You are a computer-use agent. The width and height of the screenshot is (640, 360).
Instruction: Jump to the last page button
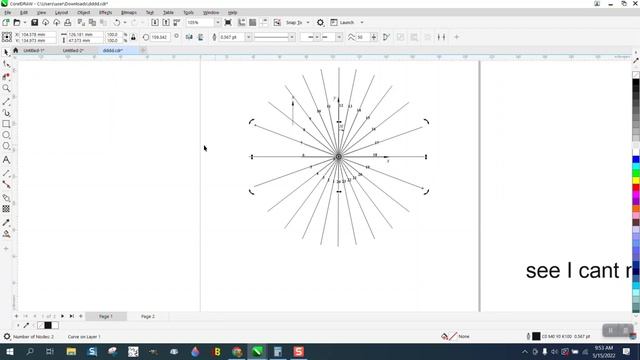[x=71, y=316]
